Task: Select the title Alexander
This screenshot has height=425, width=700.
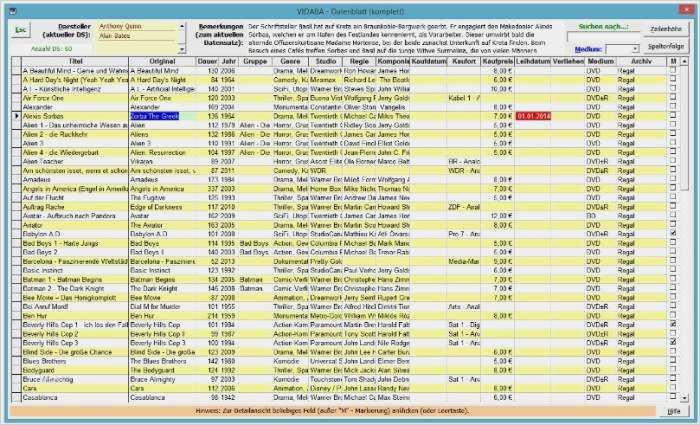Action: click(x=38, y=107)
